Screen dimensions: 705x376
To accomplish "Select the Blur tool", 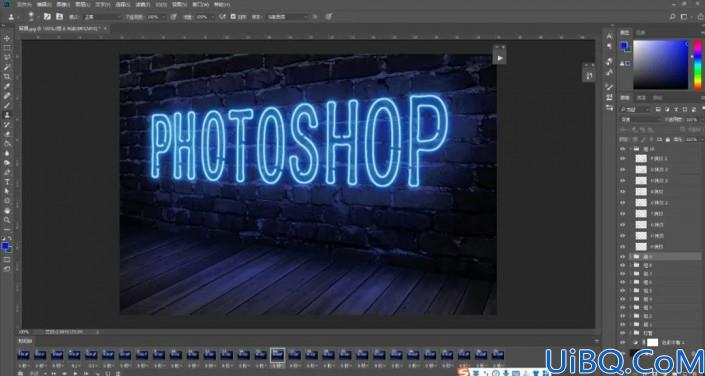I will (x=7, y=153).
